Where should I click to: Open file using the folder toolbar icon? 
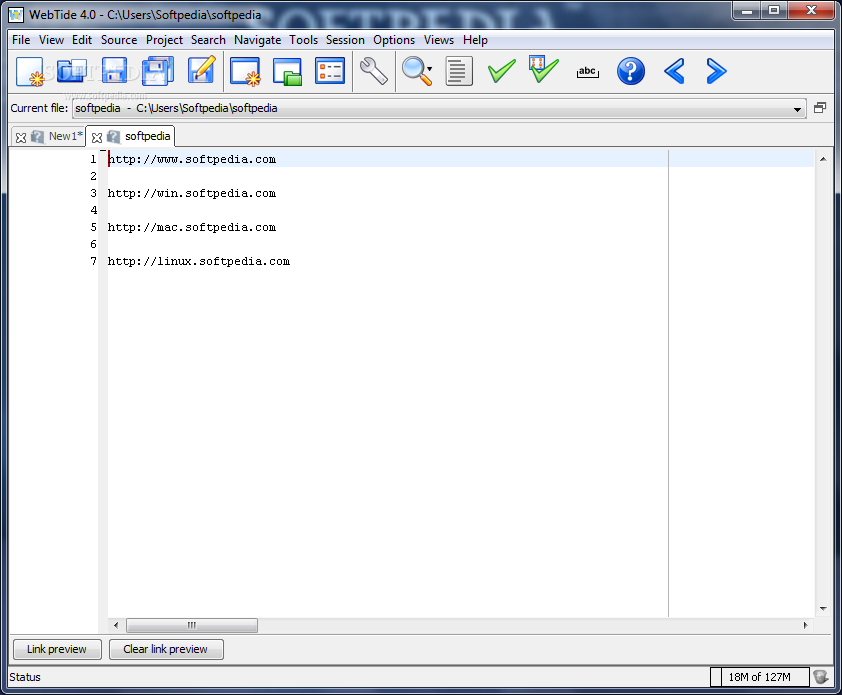[72, 71]
